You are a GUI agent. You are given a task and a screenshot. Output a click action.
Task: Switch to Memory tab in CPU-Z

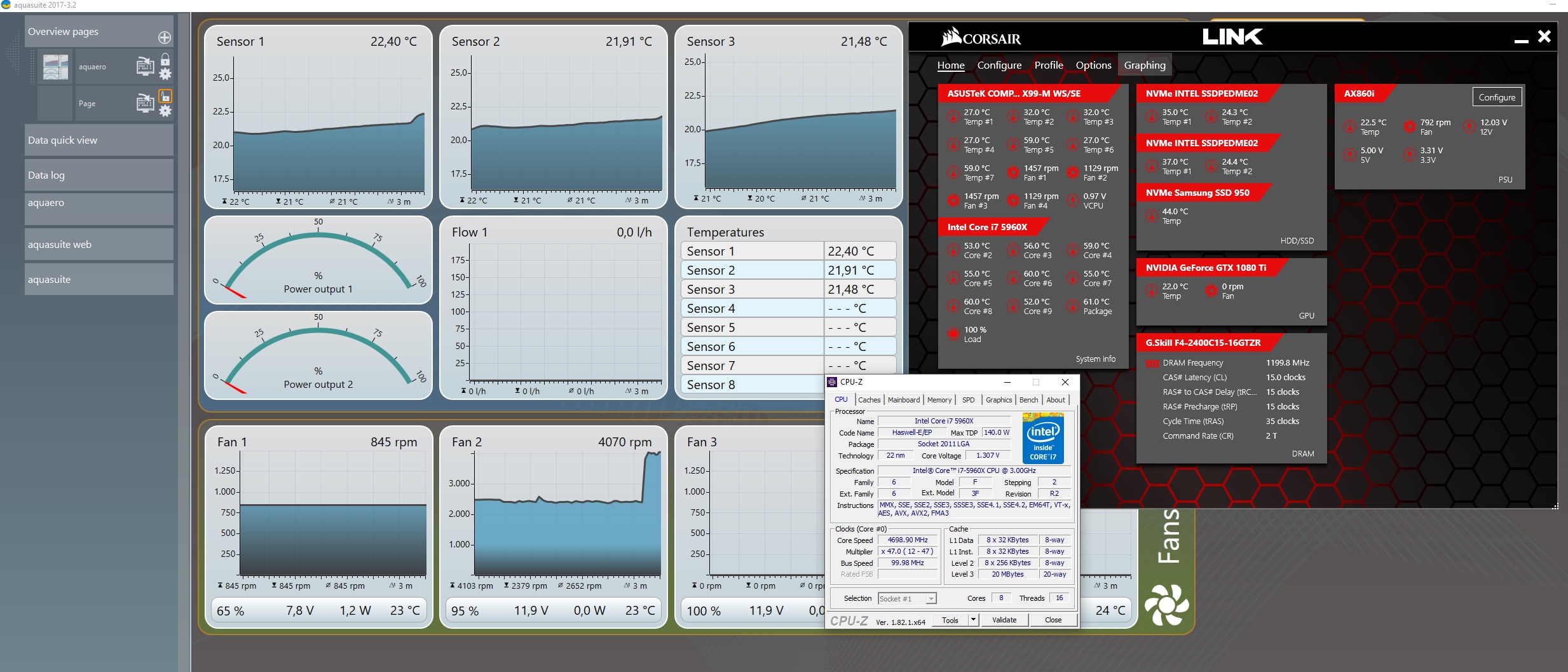pos(939,400)
